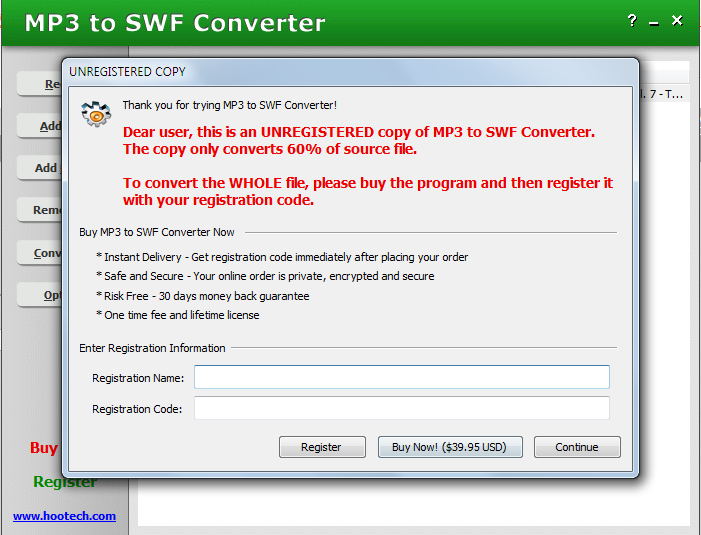Click the partially hidden Opt... sidebar button
This screenshot has width=701, height=535.
pos(45,295)
